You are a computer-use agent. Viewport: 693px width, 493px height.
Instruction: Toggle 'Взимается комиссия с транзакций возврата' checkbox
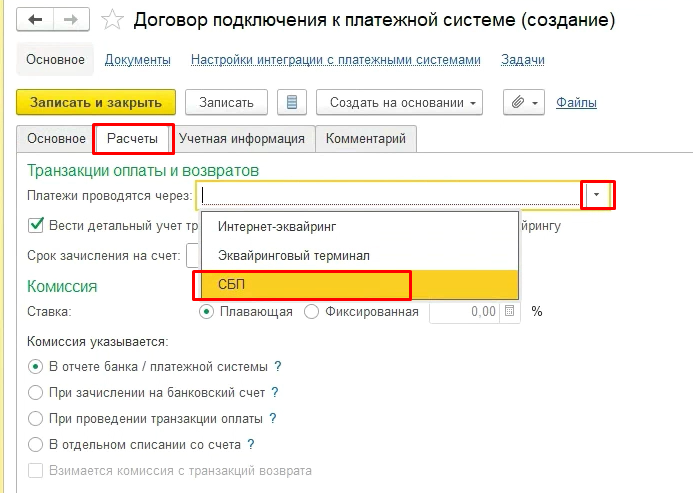35,470
